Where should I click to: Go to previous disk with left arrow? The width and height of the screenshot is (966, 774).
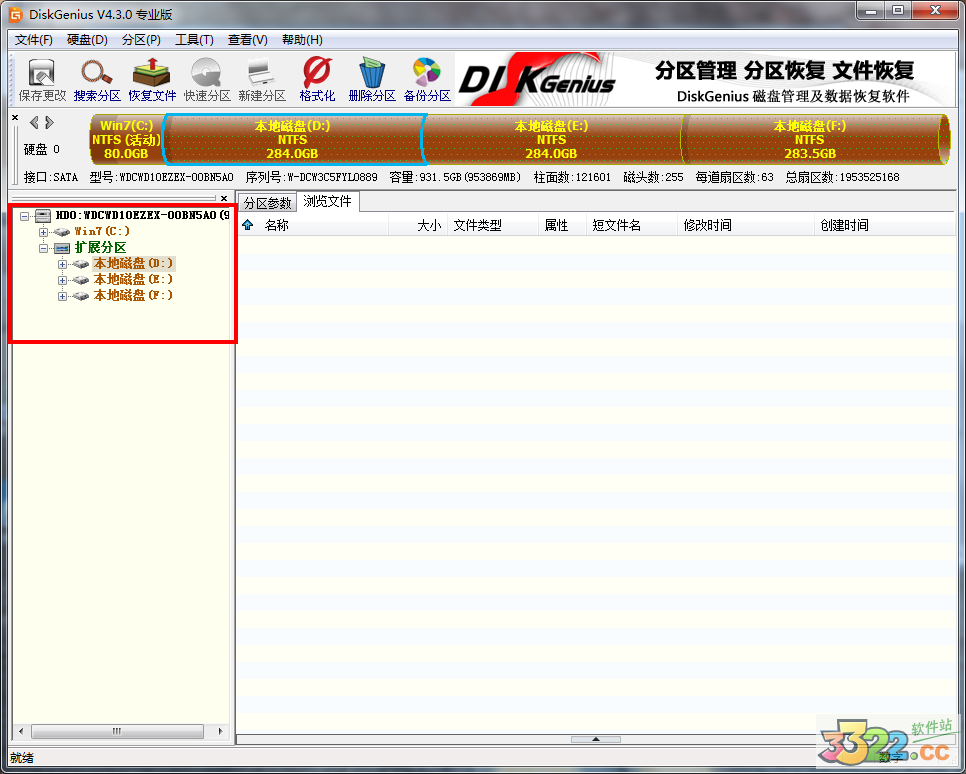(x=34, y=123)
